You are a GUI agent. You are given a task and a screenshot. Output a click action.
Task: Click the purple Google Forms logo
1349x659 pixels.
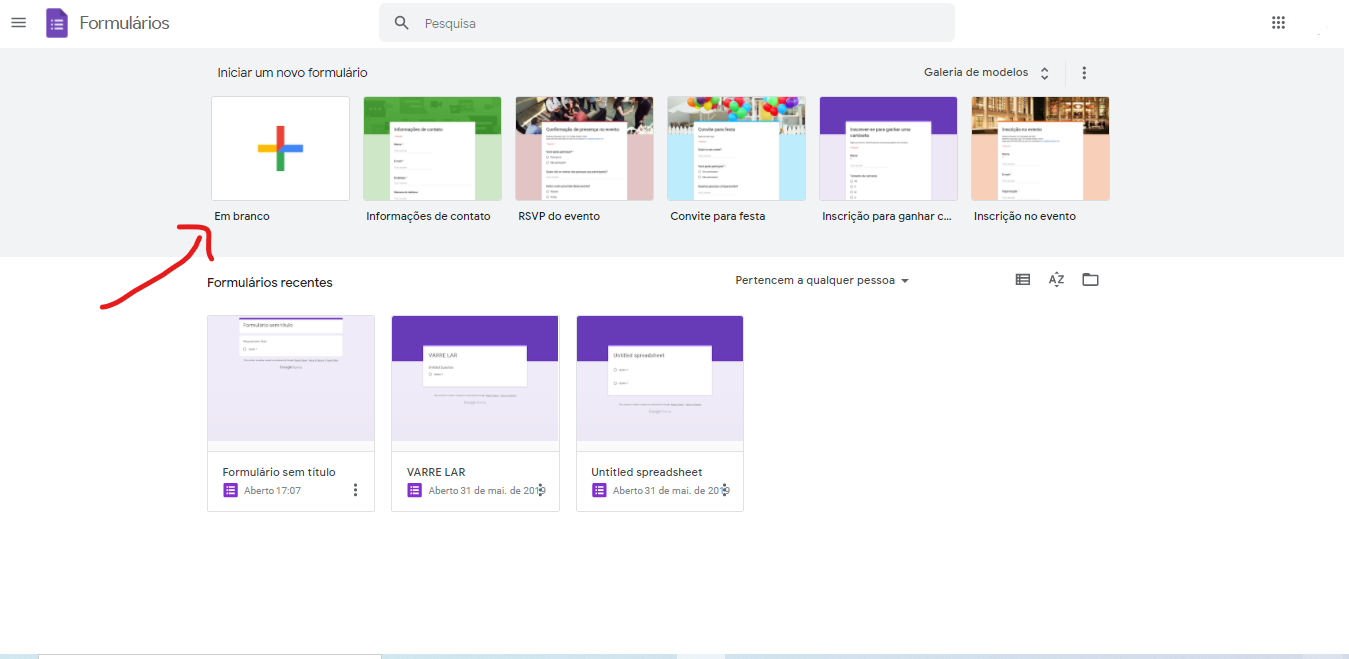57,23
